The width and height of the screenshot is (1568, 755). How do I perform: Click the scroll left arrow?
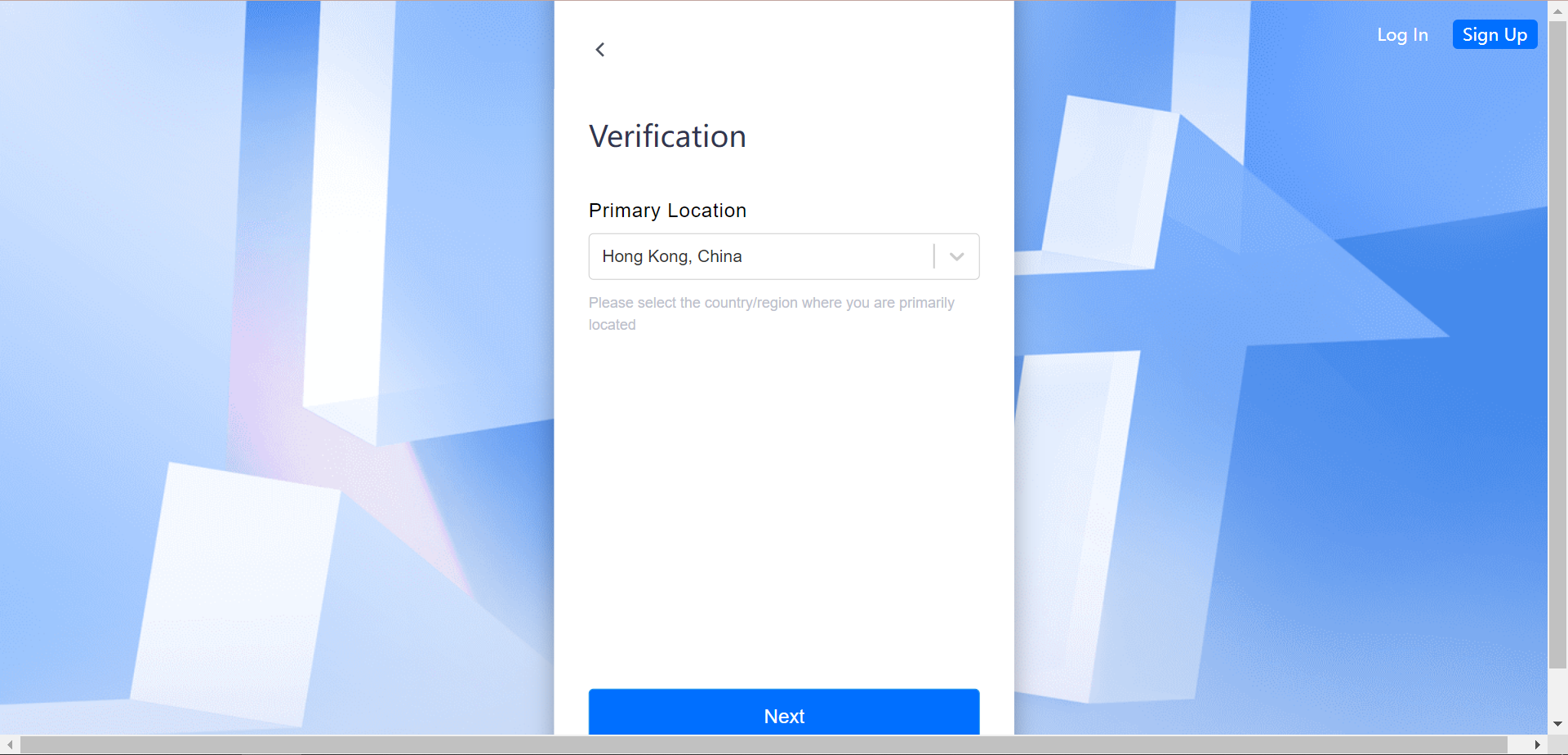[x=10, y=745]
